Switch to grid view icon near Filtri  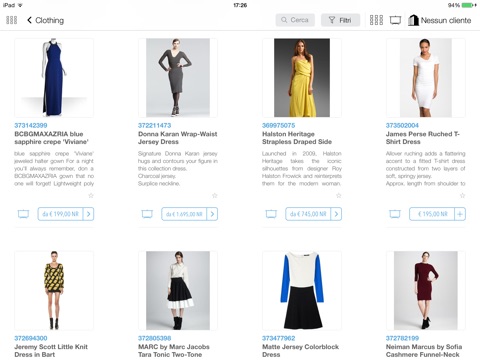[x=376, y=20]
